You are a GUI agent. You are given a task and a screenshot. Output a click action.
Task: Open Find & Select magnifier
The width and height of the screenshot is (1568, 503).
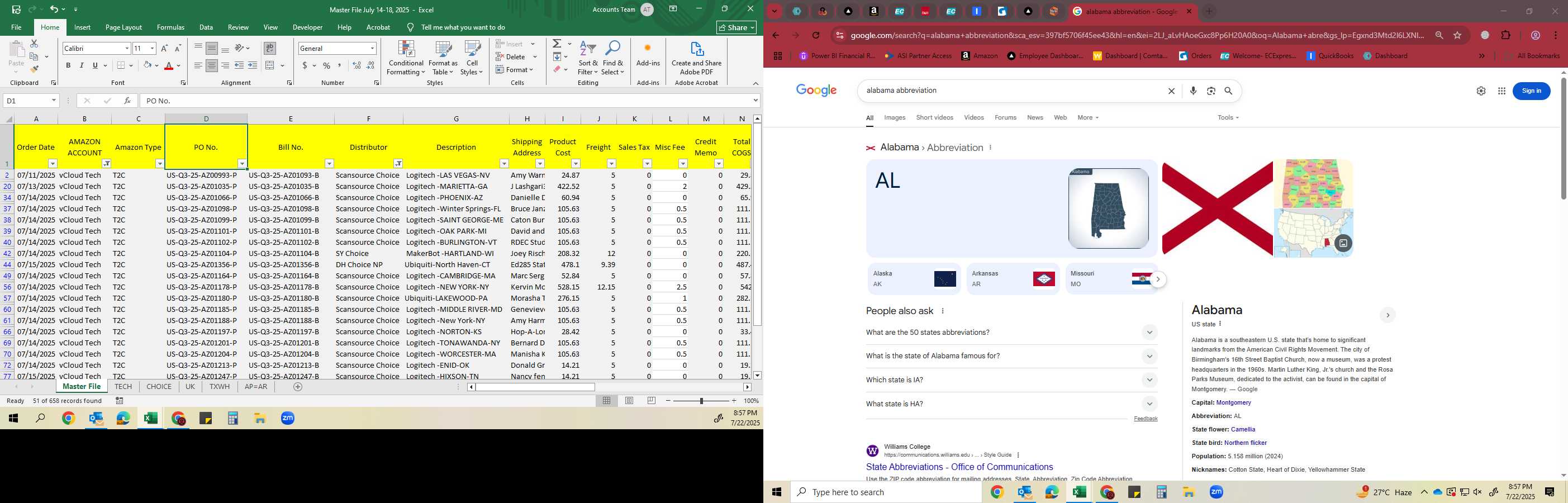point(613,58)
